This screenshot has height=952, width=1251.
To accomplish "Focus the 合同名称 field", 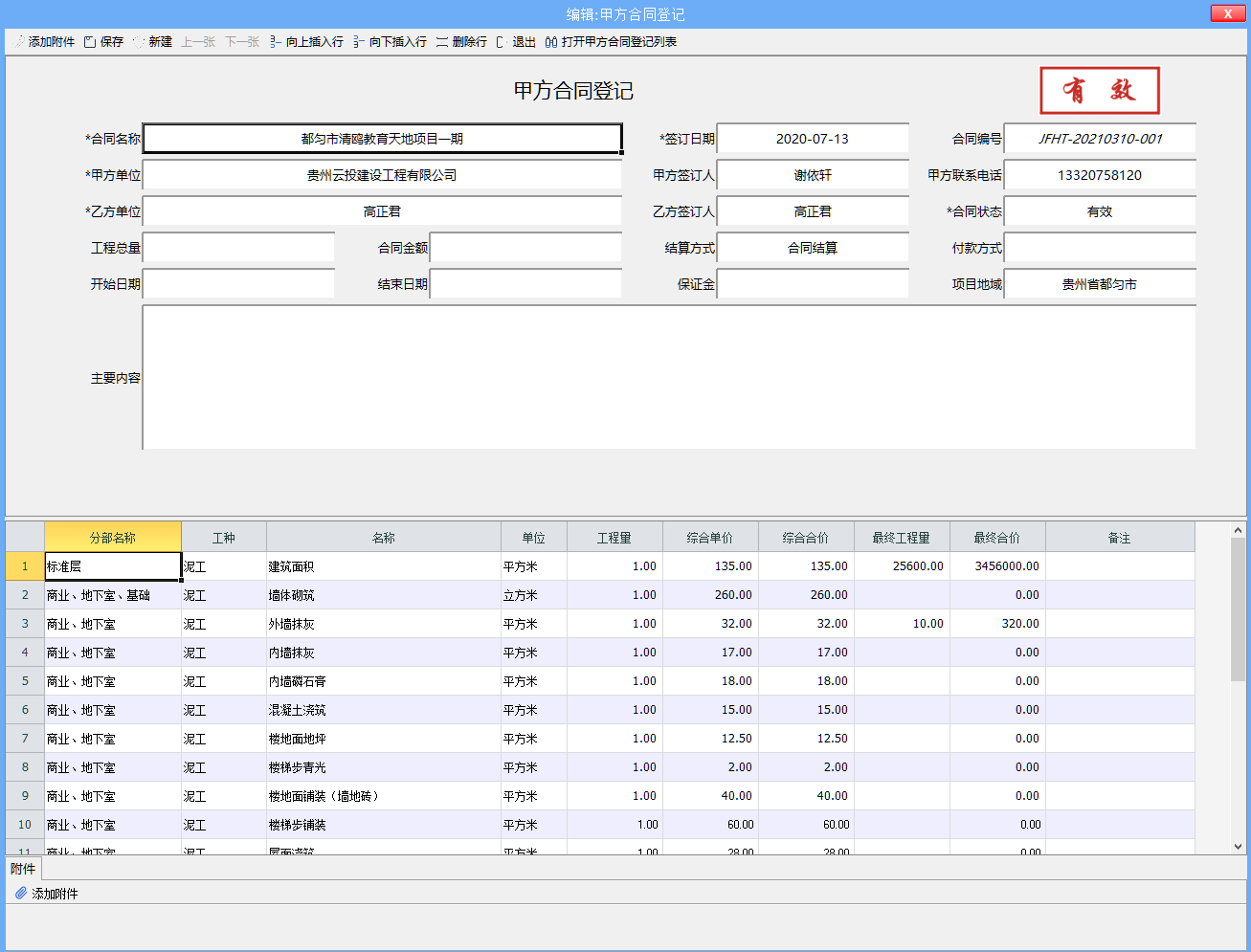I will (x=382, y=139).
